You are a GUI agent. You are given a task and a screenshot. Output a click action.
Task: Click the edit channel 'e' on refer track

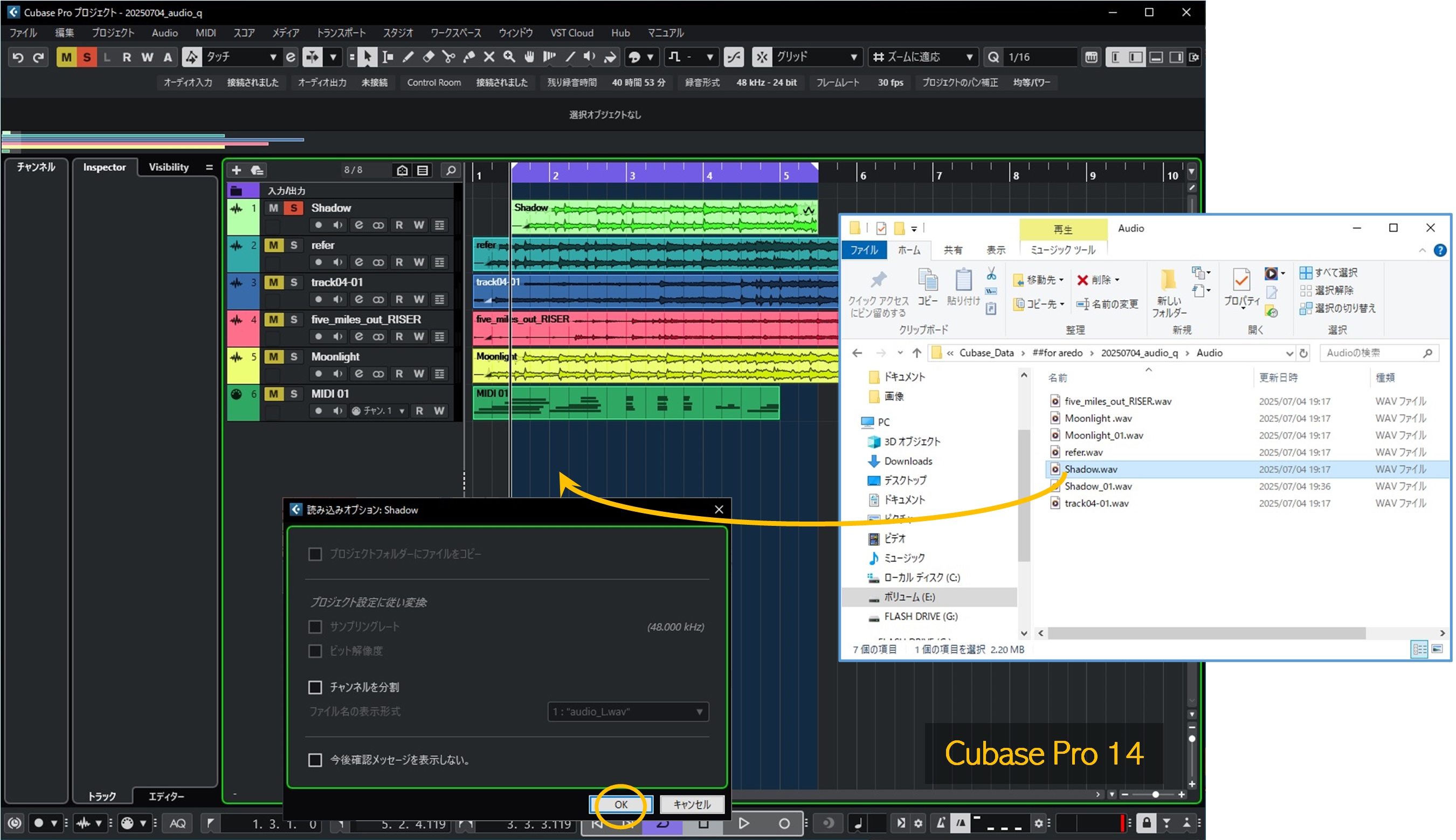(x=358, y=262)
